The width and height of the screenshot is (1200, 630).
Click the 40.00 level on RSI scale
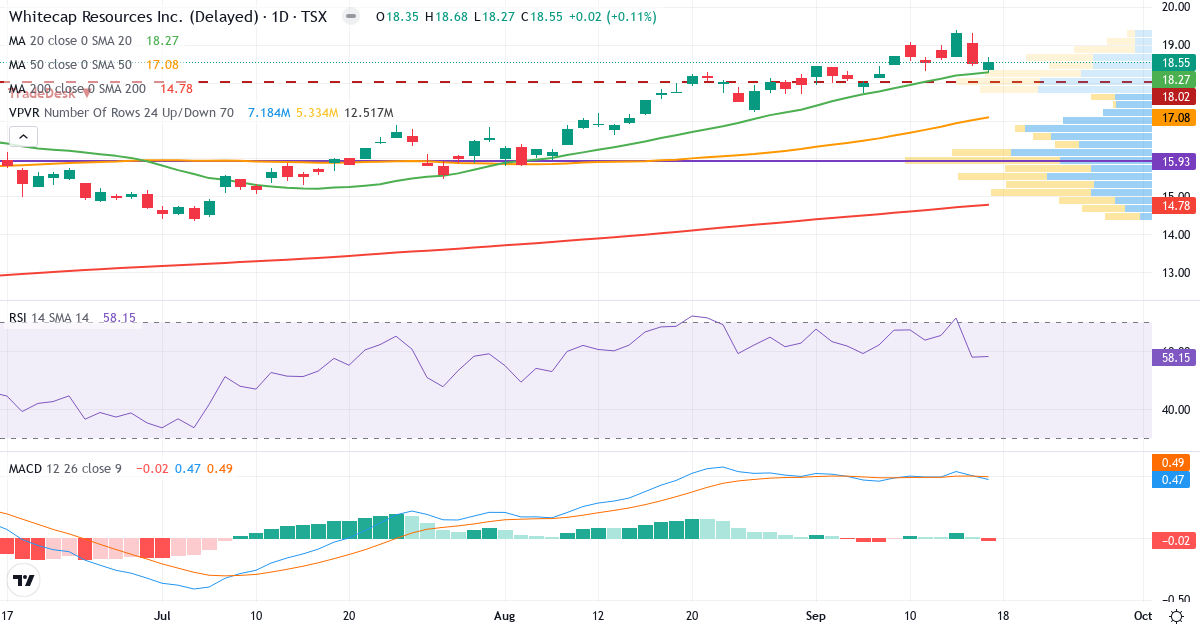(1175, 410)
